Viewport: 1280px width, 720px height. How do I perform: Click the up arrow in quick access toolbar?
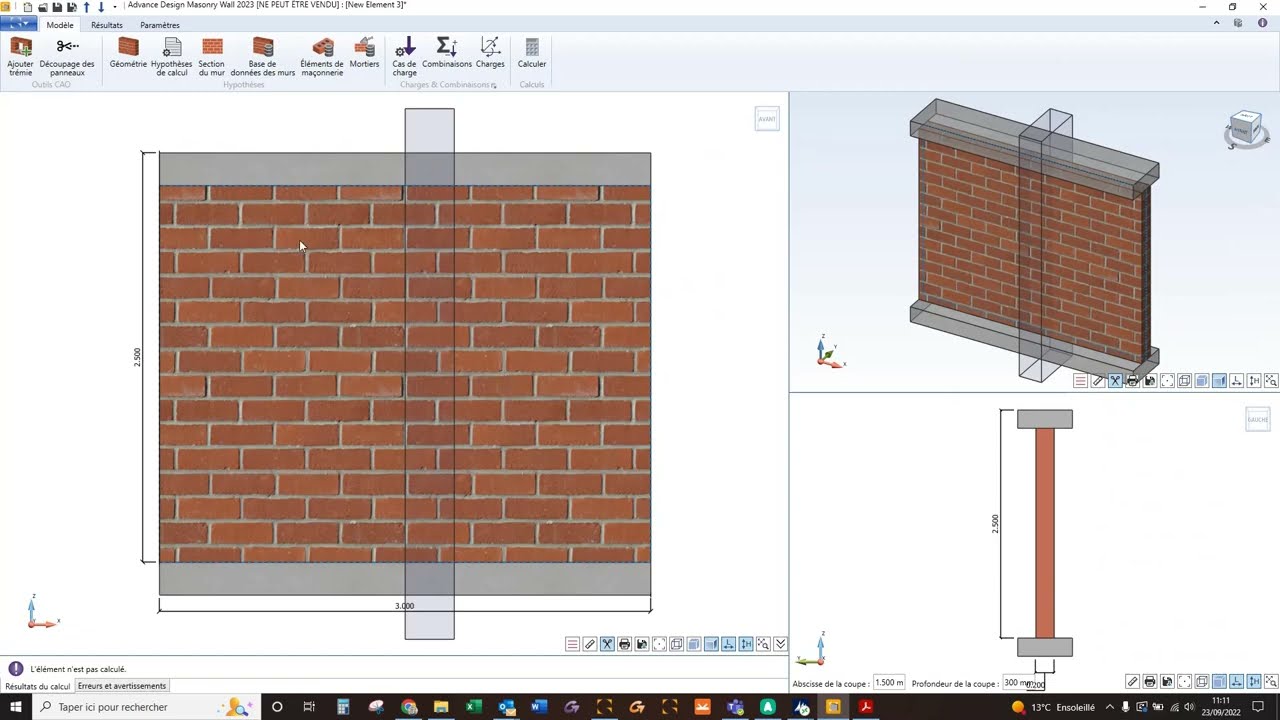click(86, 7)
